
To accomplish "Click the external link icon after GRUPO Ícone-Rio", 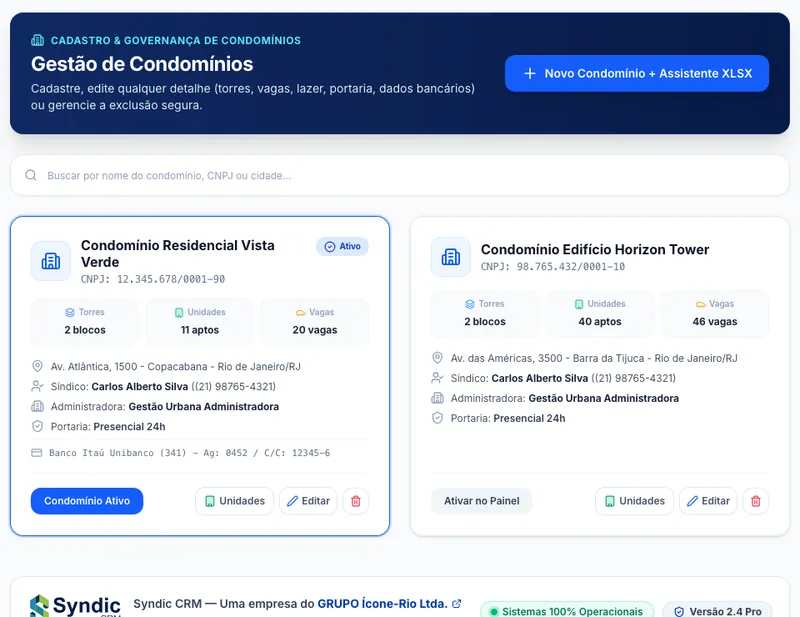I will [457, 604].
